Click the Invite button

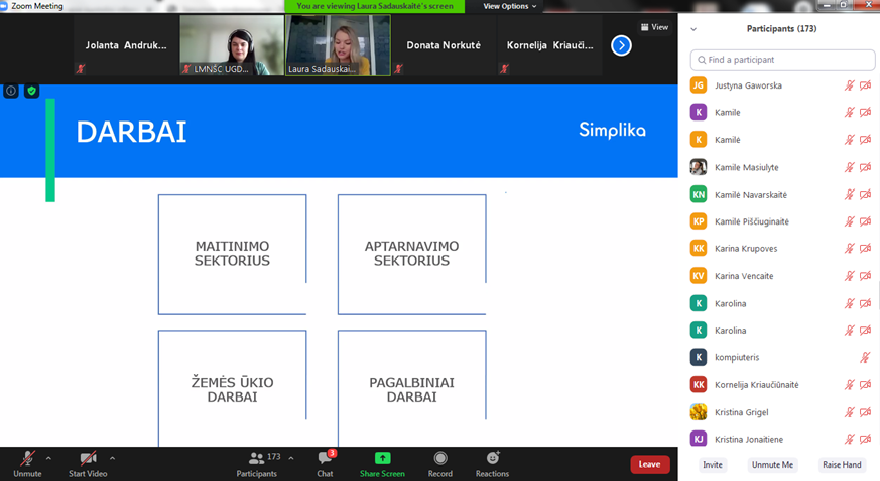pyautogui.click(x=712, y=465)
